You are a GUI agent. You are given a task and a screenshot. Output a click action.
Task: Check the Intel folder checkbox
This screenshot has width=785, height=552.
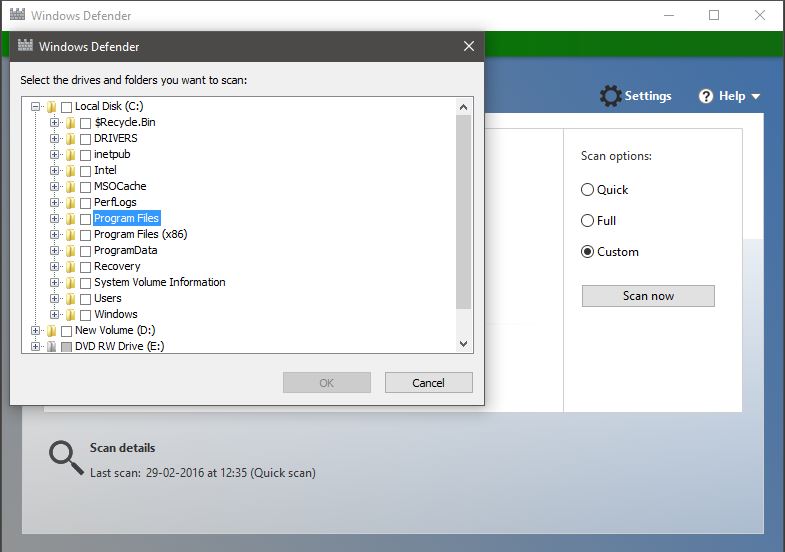(x=86, y=171)
